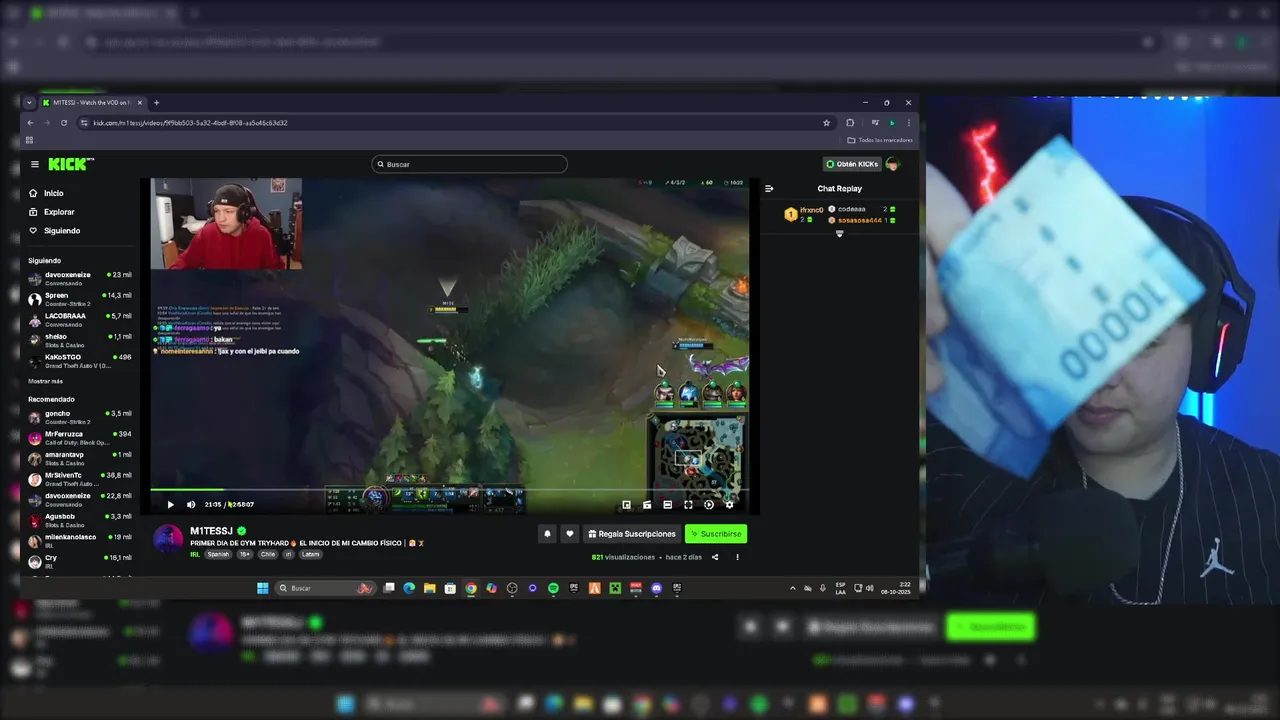Open the browser extensions icon
The height and width of the screenshot is (720, 1280).
tap(850, 123)
